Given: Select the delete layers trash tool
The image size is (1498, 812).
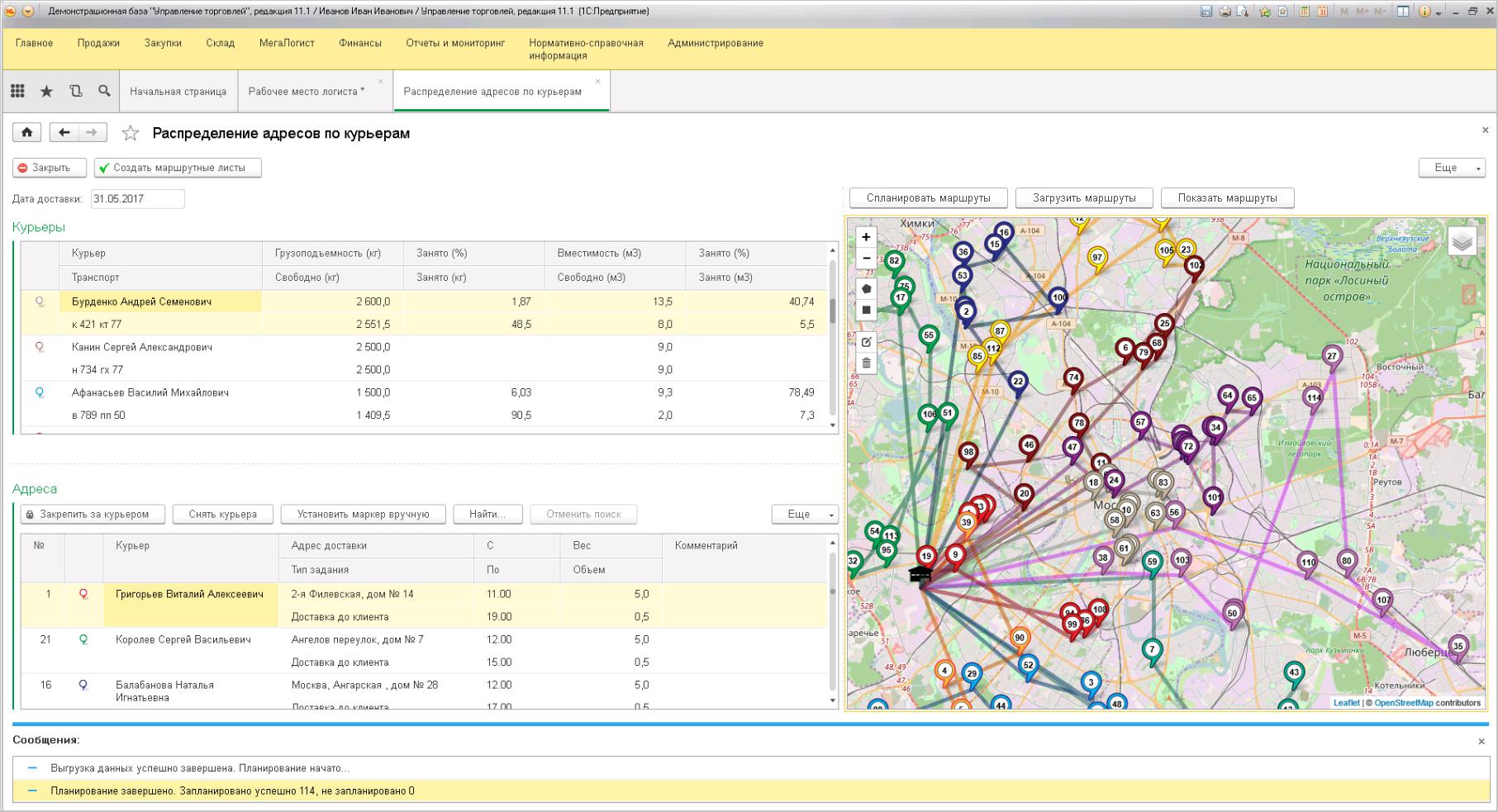Looking at the screenshot, I should coord(866,362).
